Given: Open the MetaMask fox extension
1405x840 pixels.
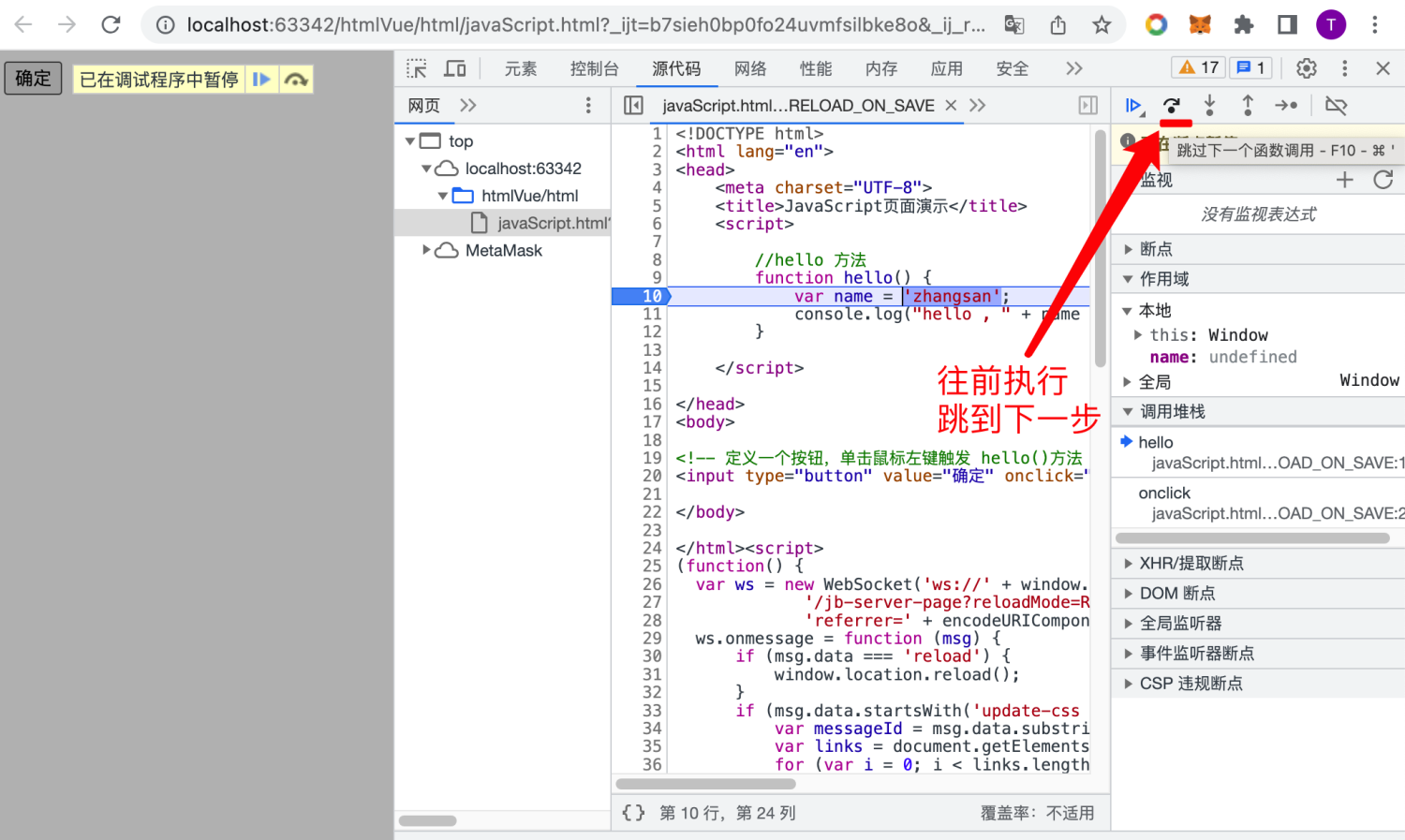Looking at the screenshot, I should [x=1200, y=25].
